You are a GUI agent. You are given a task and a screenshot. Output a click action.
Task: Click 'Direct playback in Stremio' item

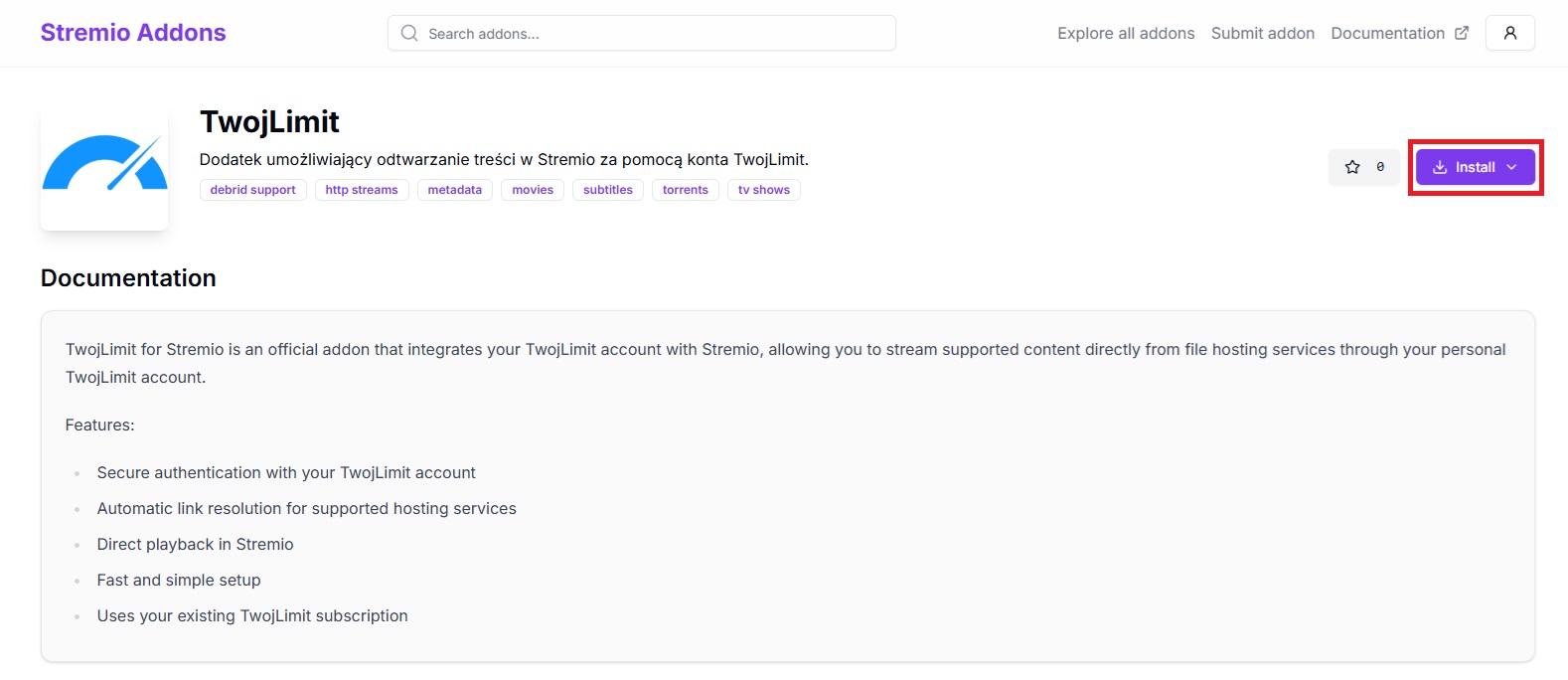pyautogui.click(x=196, y=544)
